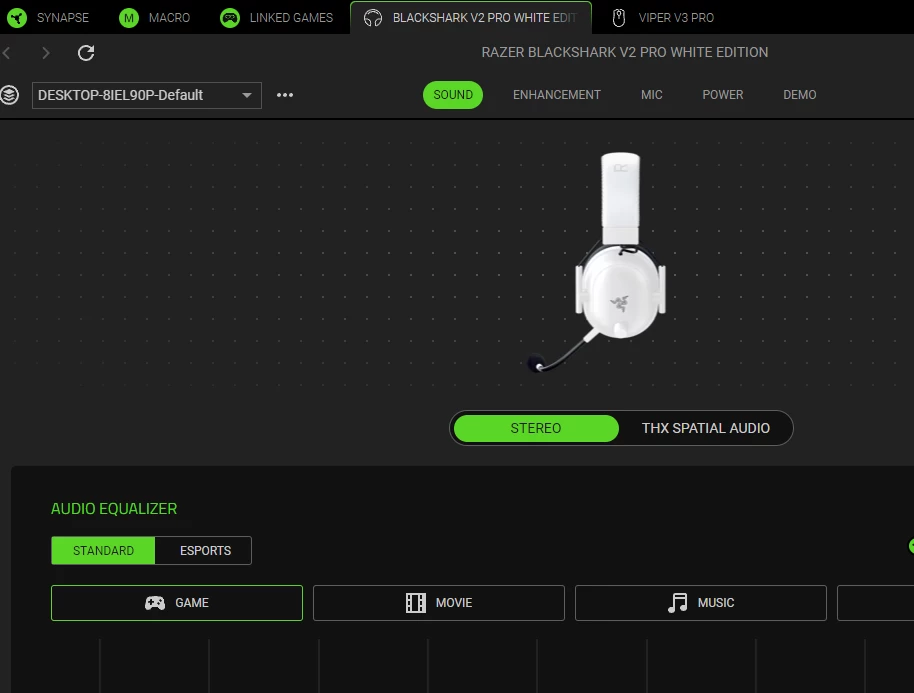The width and height of the screenshot is (914, 693).
Task: Click the music note icon in MUSIC preset
Action: click(677, 603)
